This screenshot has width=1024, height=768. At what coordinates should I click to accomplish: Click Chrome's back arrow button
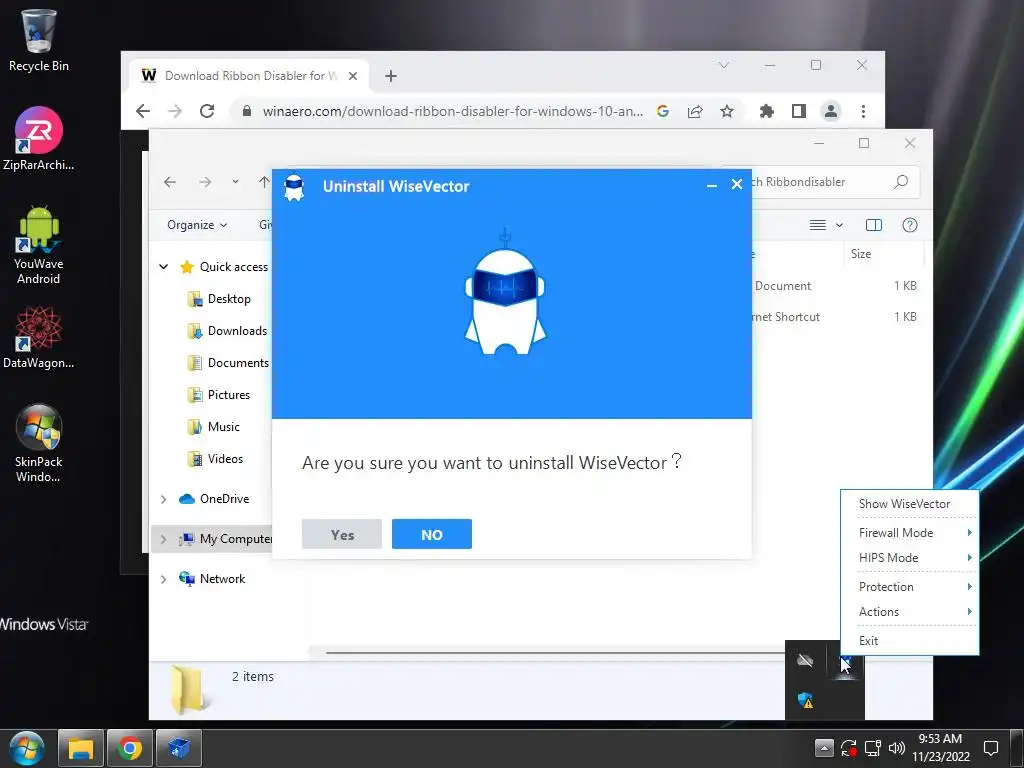coord(143,111)
